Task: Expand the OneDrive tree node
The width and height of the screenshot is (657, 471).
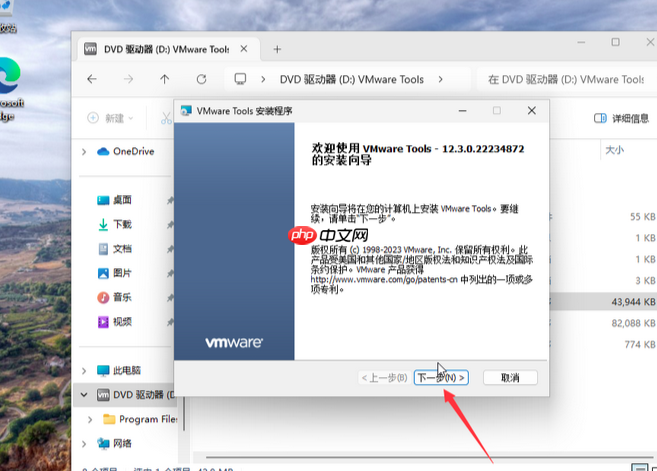Action: coord(84,152)
